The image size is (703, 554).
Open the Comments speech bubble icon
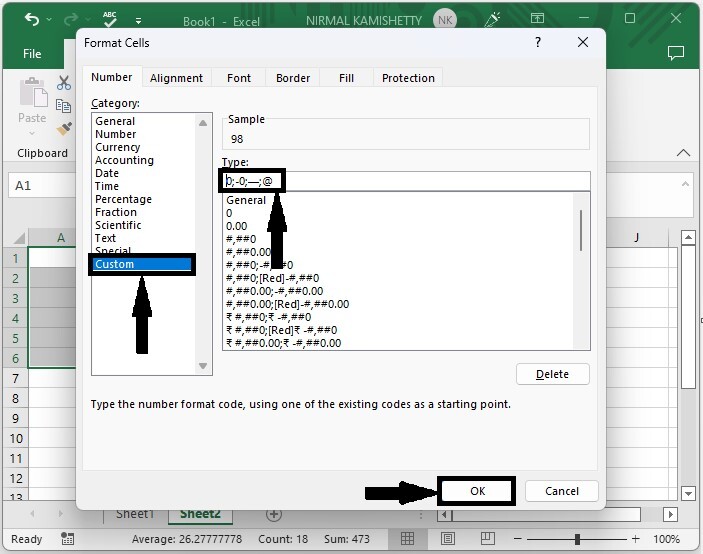pyautogui.click(x=676, y=53)
